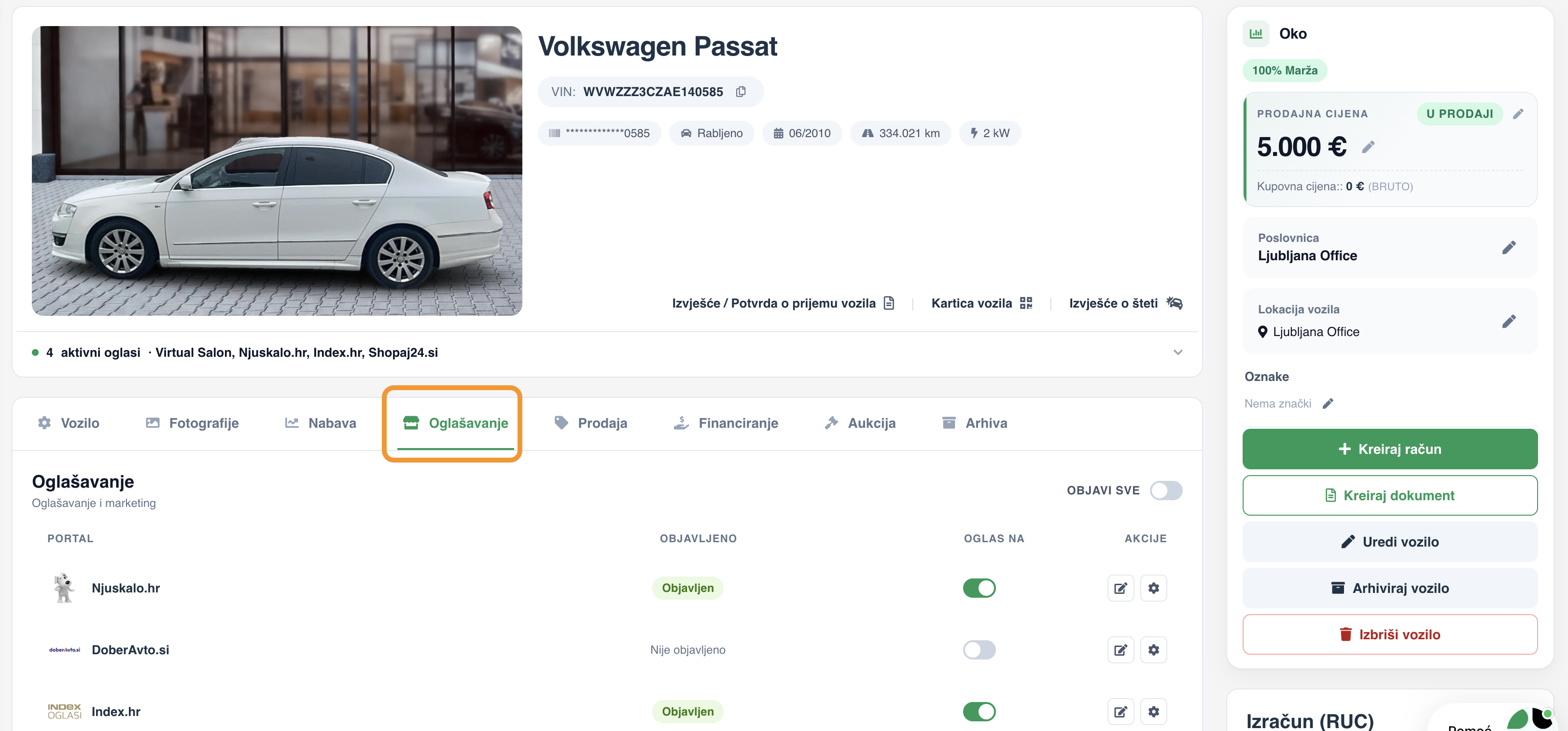Toggle the OBJAVI SVE switch
This screenshot has width=1568, height=731.
pyautogui.click(x=1166, y=491)
